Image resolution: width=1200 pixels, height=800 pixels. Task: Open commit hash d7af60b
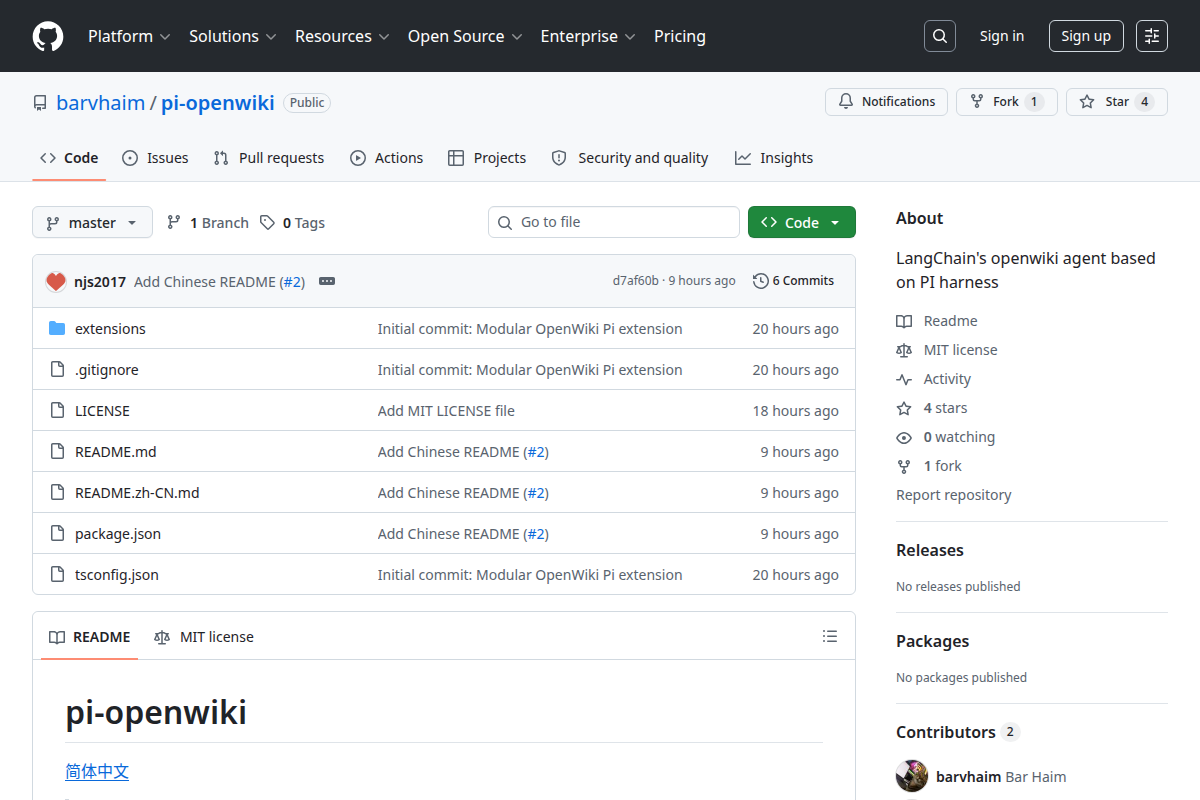click(636, 281)
